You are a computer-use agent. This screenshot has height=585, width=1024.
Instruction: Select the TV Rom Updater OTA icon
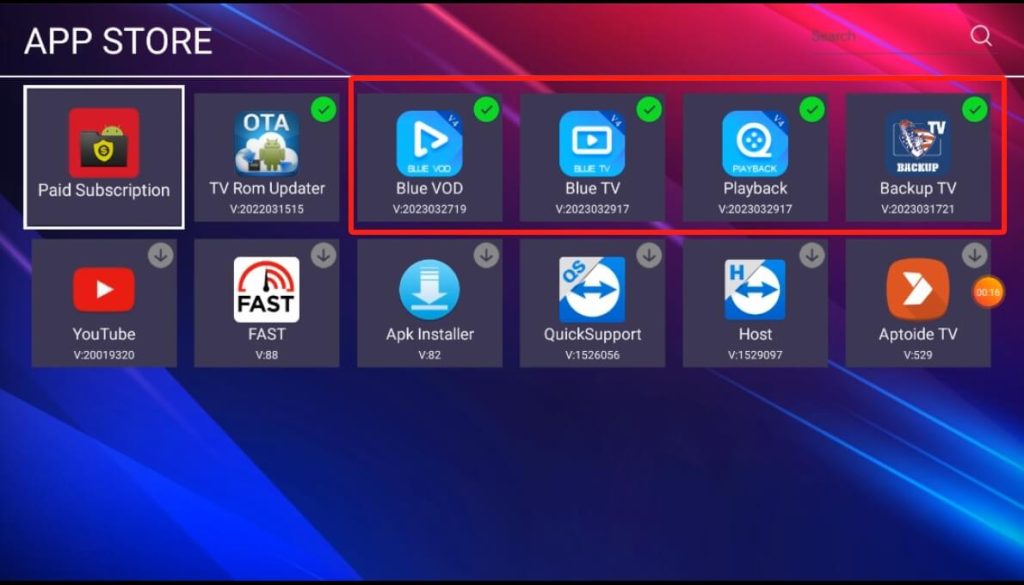[x=266, y=143]
